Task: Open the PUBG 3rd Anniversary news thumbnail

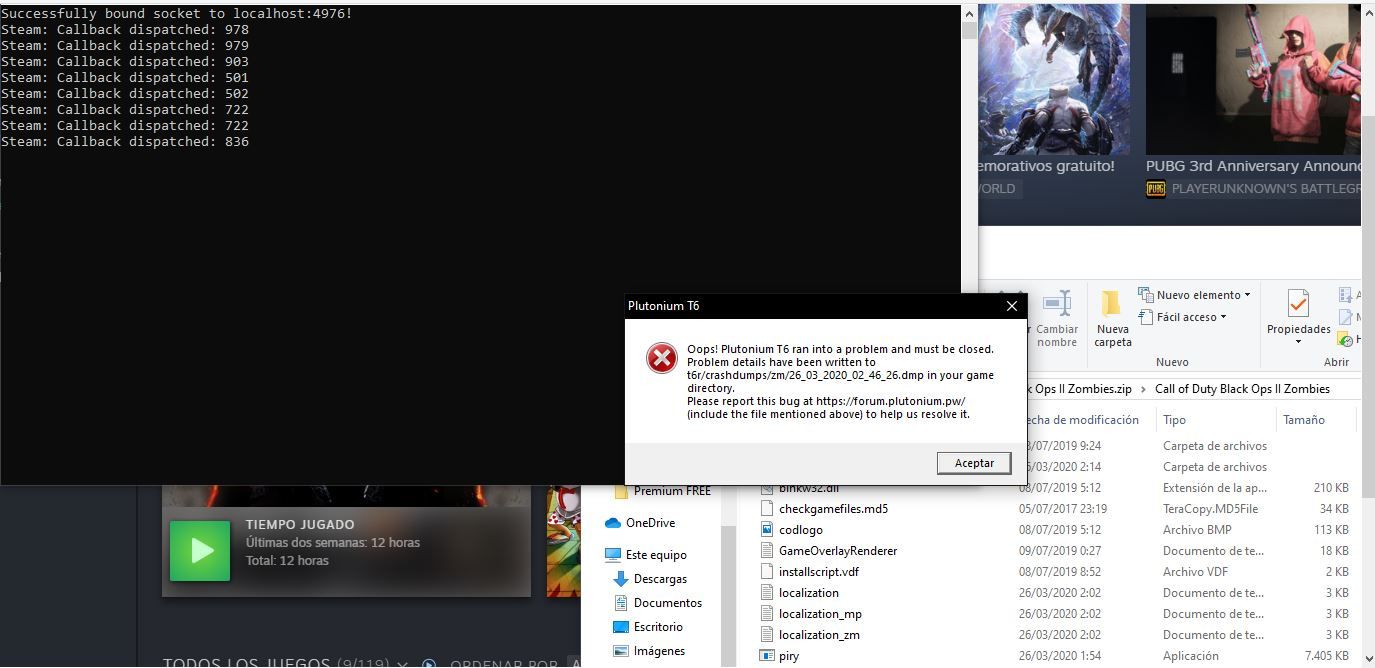Action: coord(1253,79)
